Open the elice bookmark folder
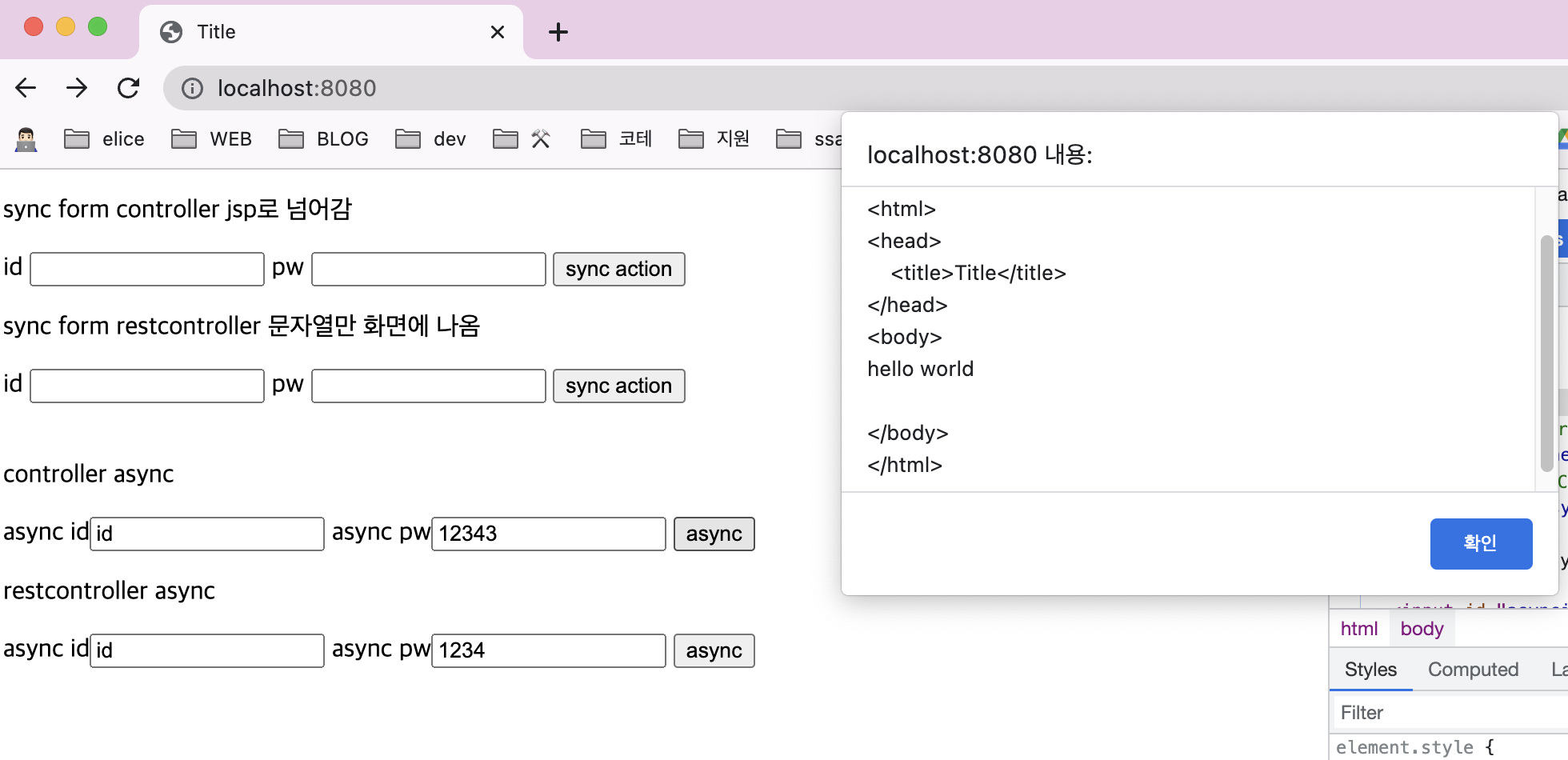This screenshot has width=1568, height=760. (x=105, y=139)
